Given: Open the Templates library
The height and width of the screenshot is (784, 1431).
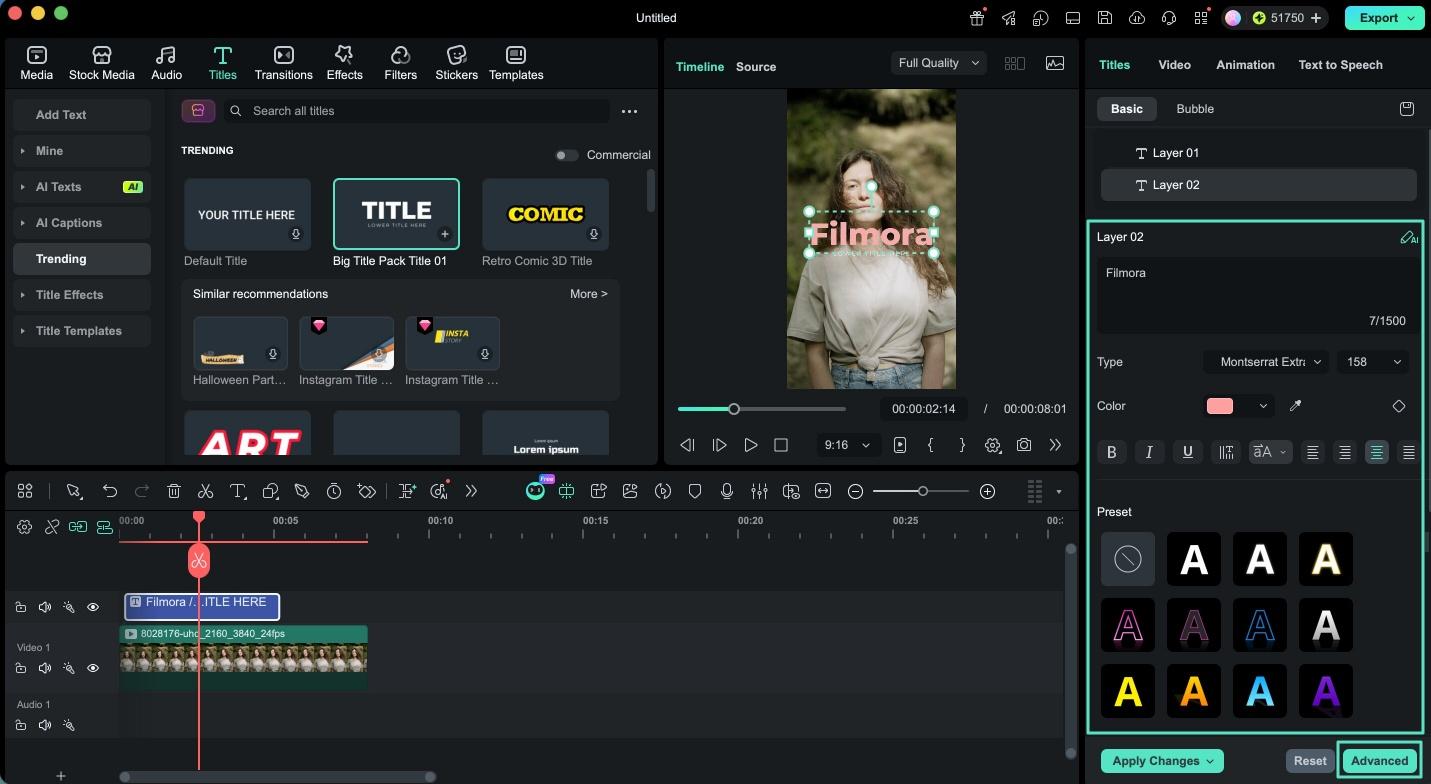Looking at the screenshot, I should point(516,63).
